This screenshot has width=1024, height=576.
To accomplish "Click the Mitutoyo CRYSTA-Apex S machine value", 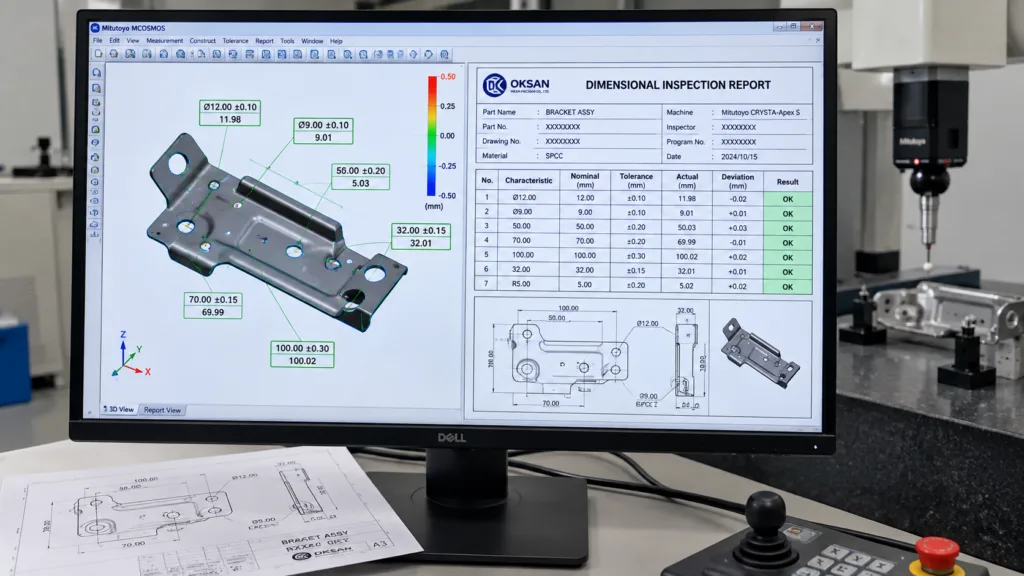I will pyautogui.click(x=760, y=112).
